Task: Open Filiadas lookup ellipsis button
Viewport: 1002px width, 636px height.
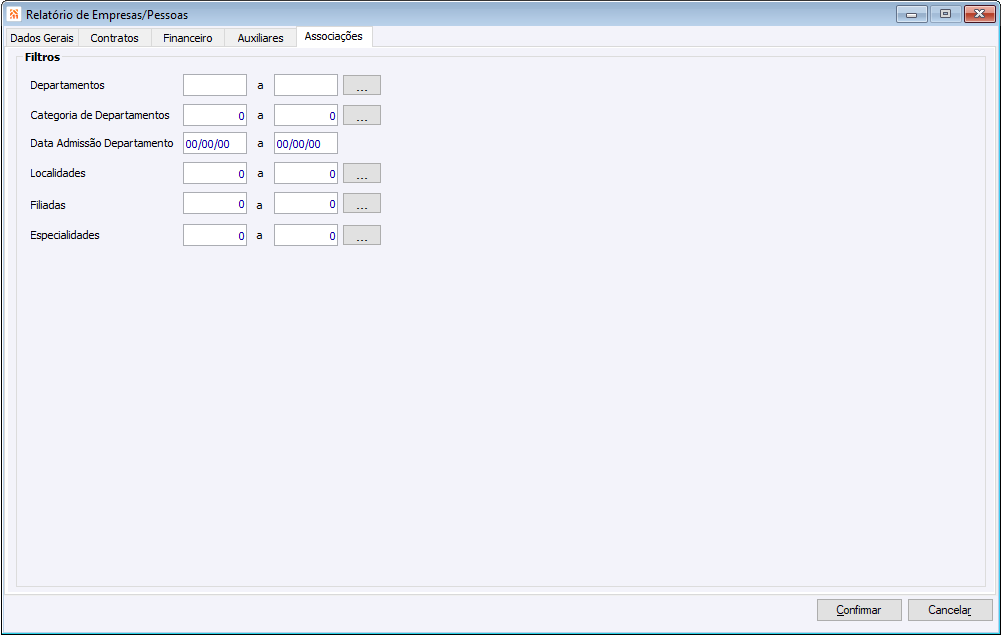Action: 362,203
